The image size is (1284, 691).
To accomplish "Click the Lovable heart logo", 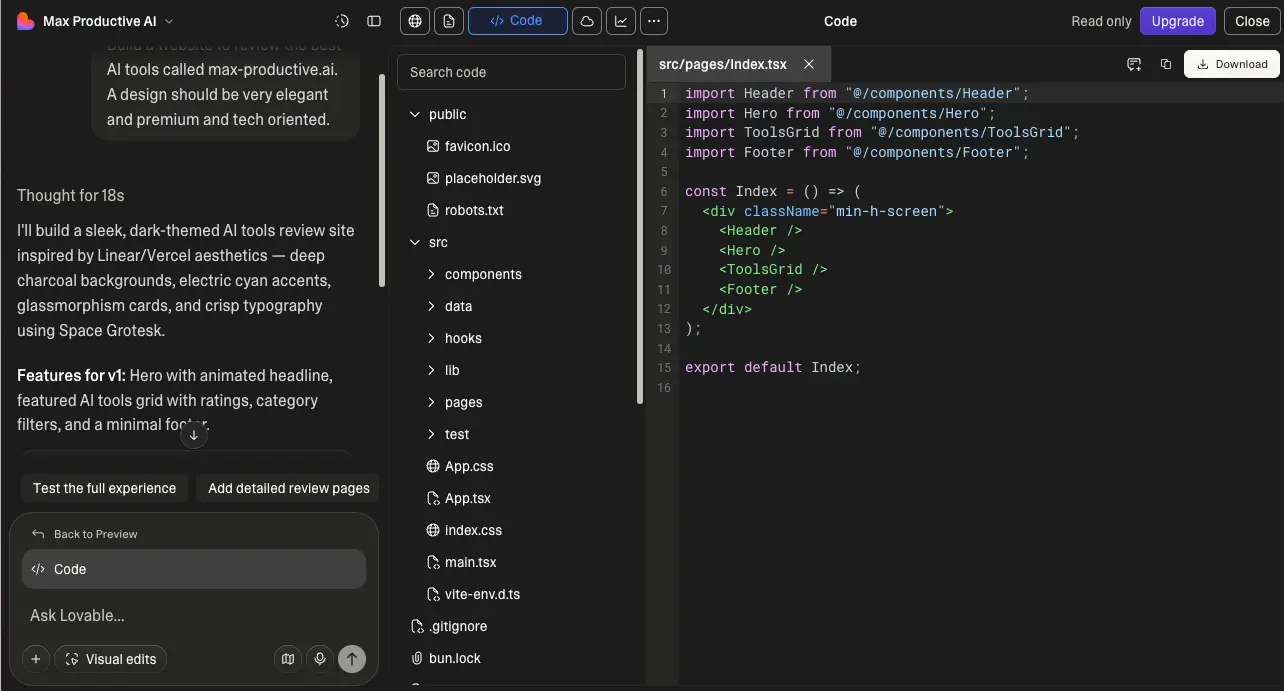I will pos(25,21).
